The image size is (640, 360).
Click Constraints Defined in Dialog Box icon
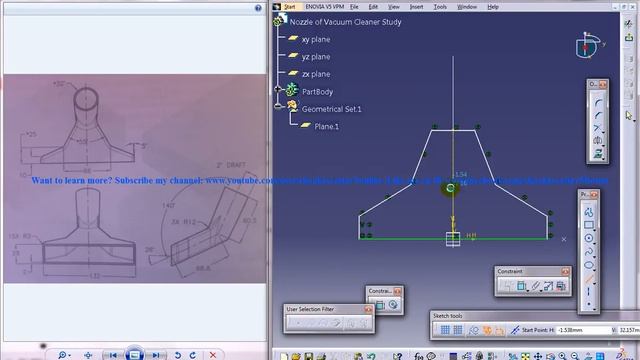pyautogui.click(x=508, y=286)
